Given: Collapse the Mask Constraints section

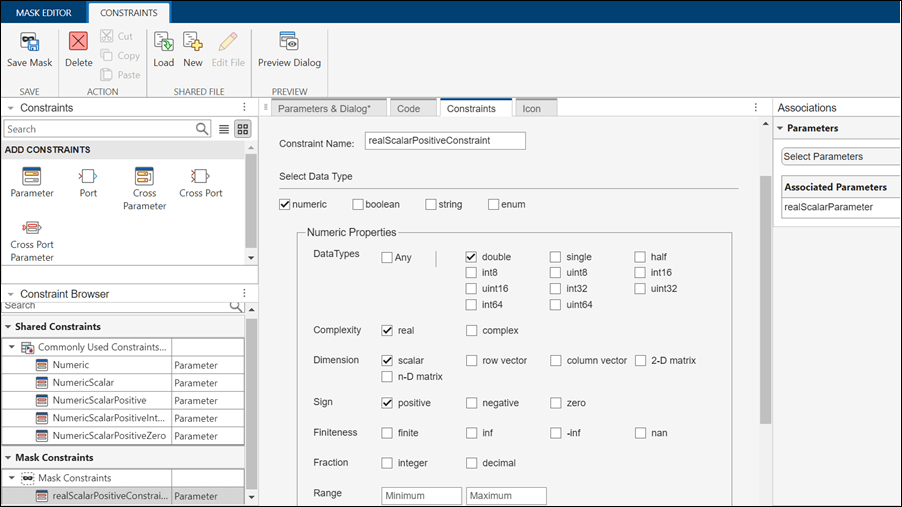Looking at the screenshot, I should [x=8, y=458].
